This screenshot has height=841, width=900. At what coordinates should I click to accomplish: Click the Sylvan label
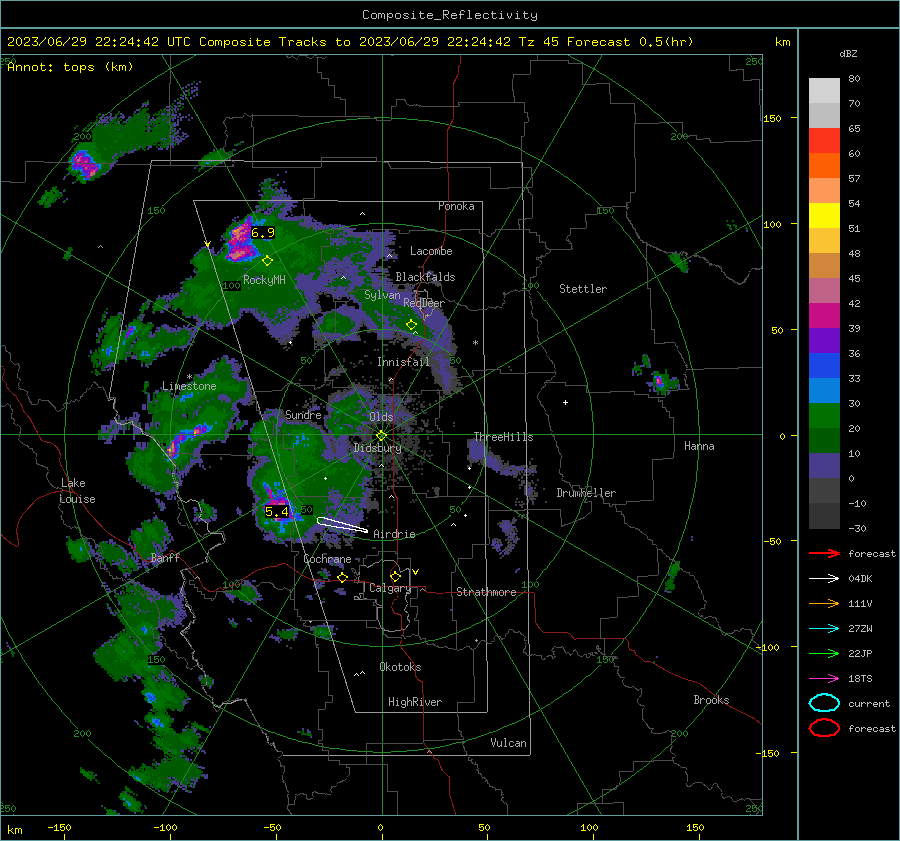[x=382, y=295]
